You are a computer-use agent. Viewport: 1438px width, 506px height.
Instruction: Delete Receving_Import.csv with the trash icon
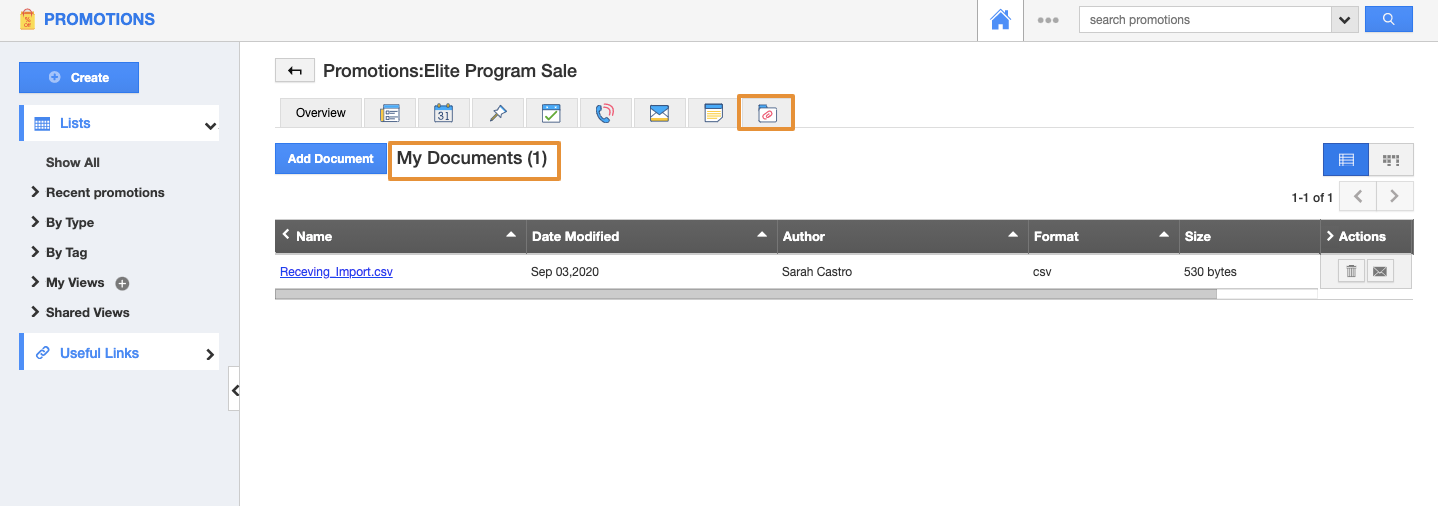(x=1351, y=271)
